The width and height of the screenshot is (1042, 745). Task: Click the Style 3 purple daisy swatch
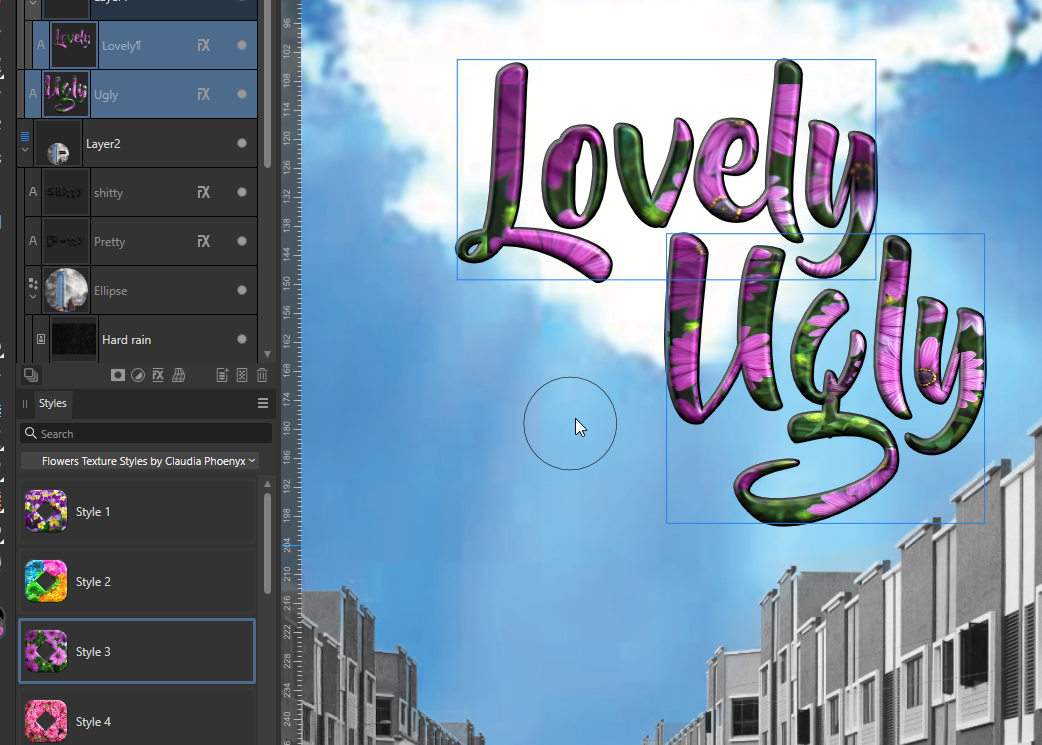[x=46, y=651]
